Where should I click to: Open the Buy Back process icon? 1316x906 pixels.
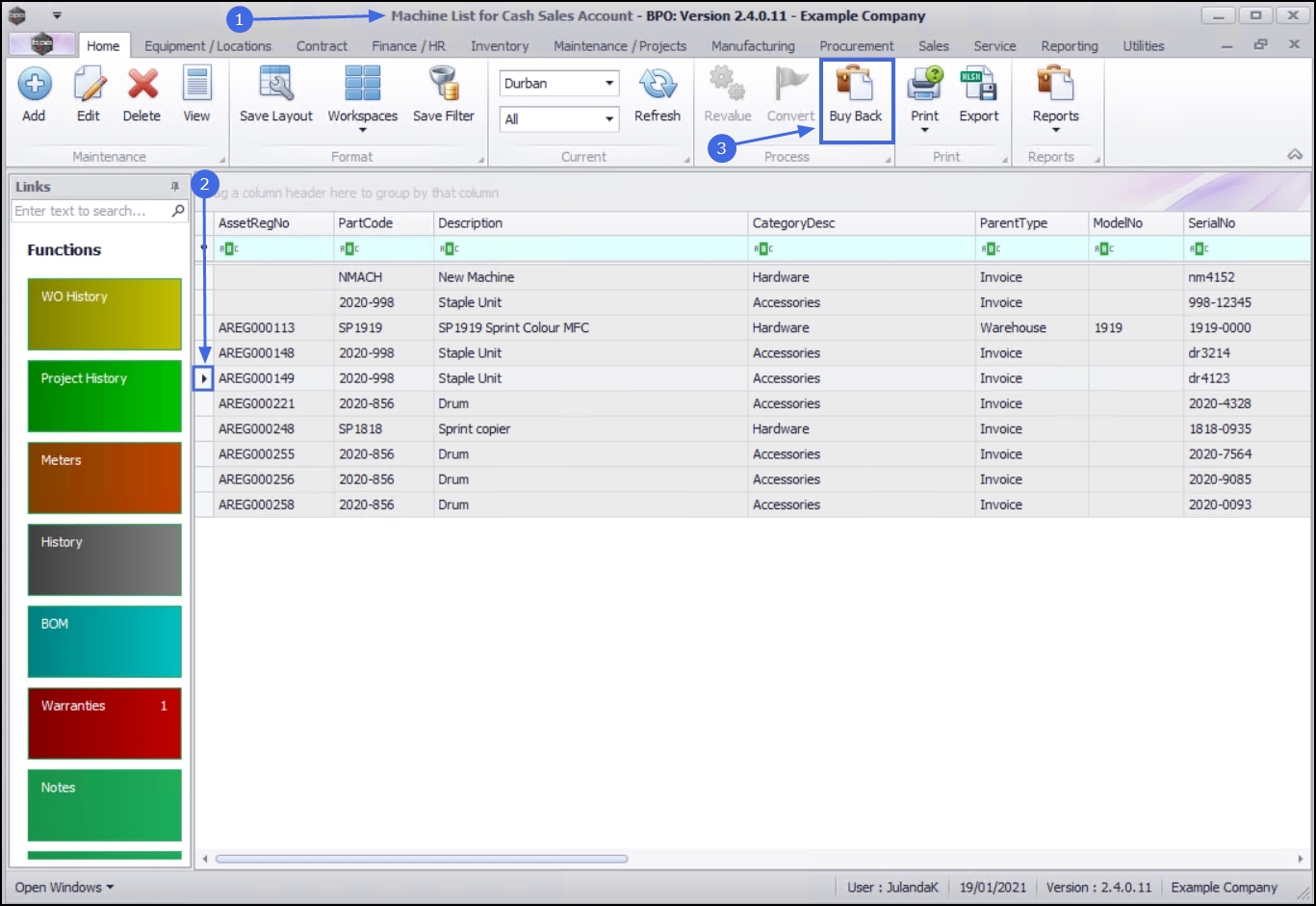(855, 83)
